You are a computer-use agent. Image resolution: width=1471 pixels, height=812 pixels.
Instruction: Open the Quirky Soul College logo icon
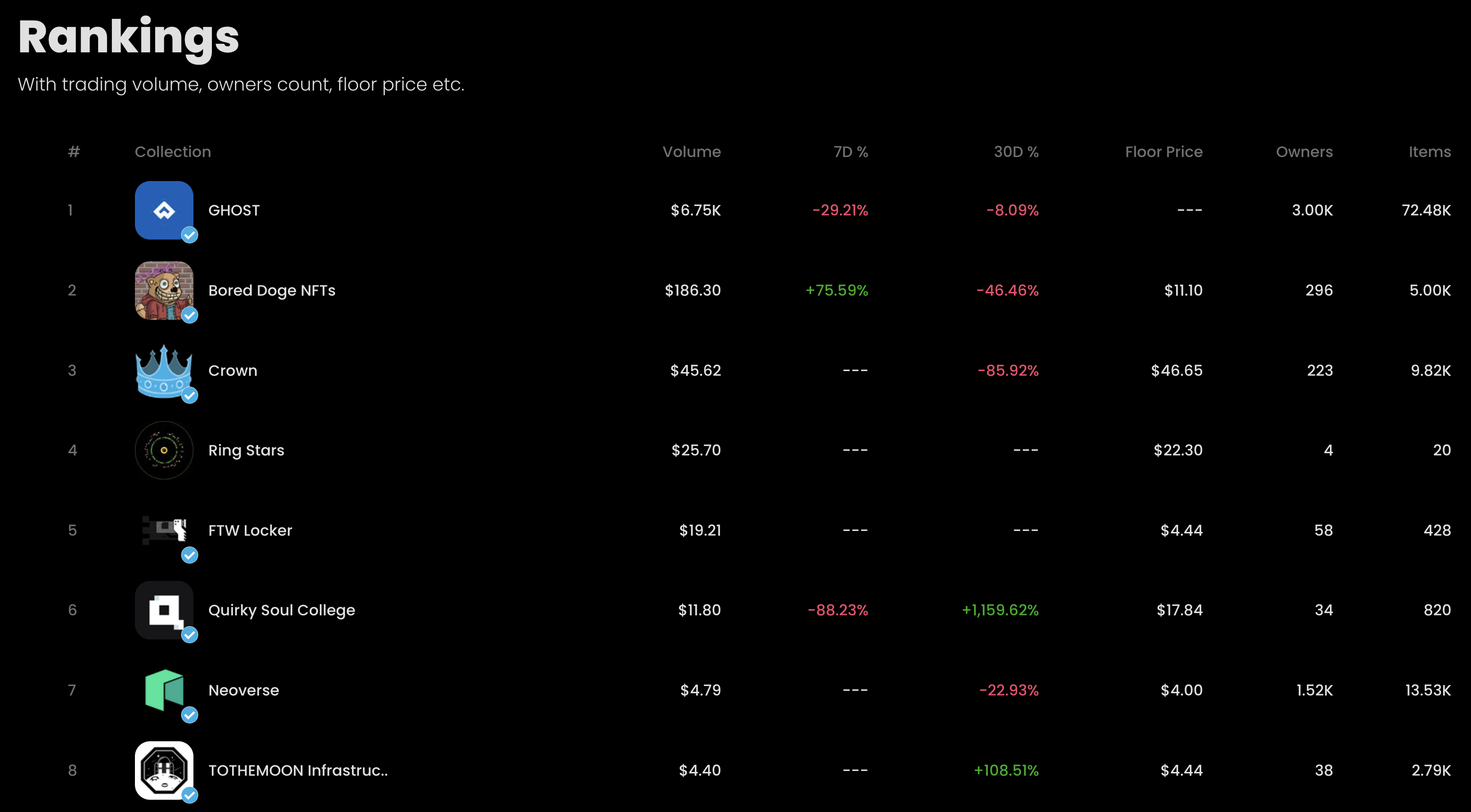164,610
